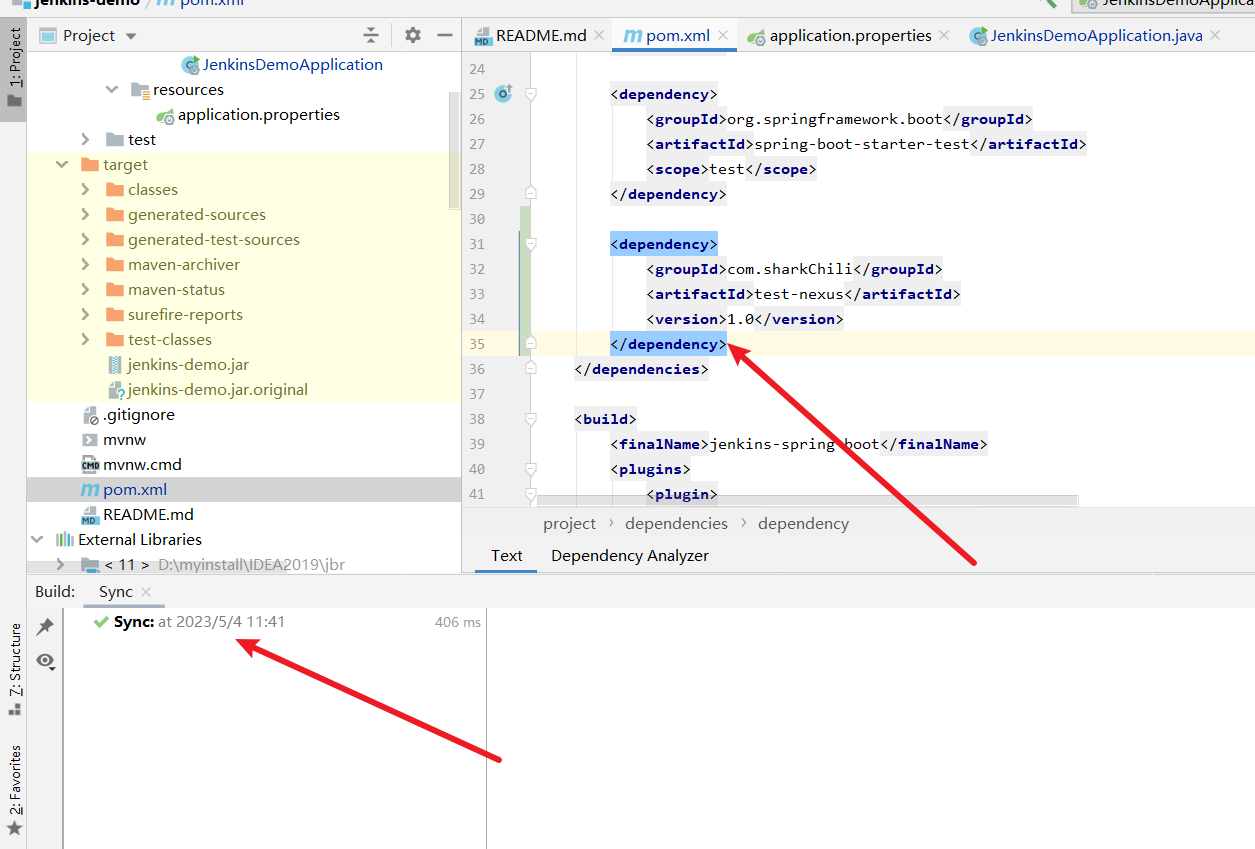This screenshot has height=849, width=1255.
Task: Switch to the application.properties editor tab
Action: [849, 36]
